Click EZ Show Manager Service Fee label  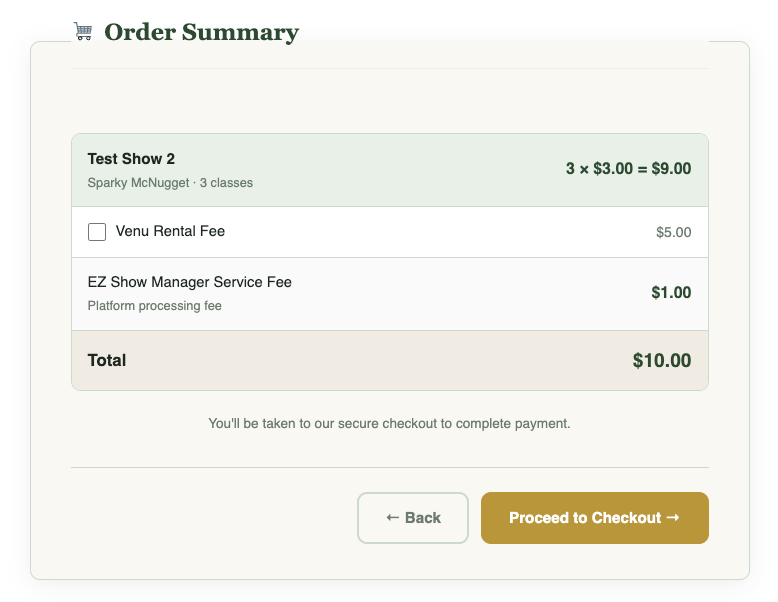tap(189, 282)
